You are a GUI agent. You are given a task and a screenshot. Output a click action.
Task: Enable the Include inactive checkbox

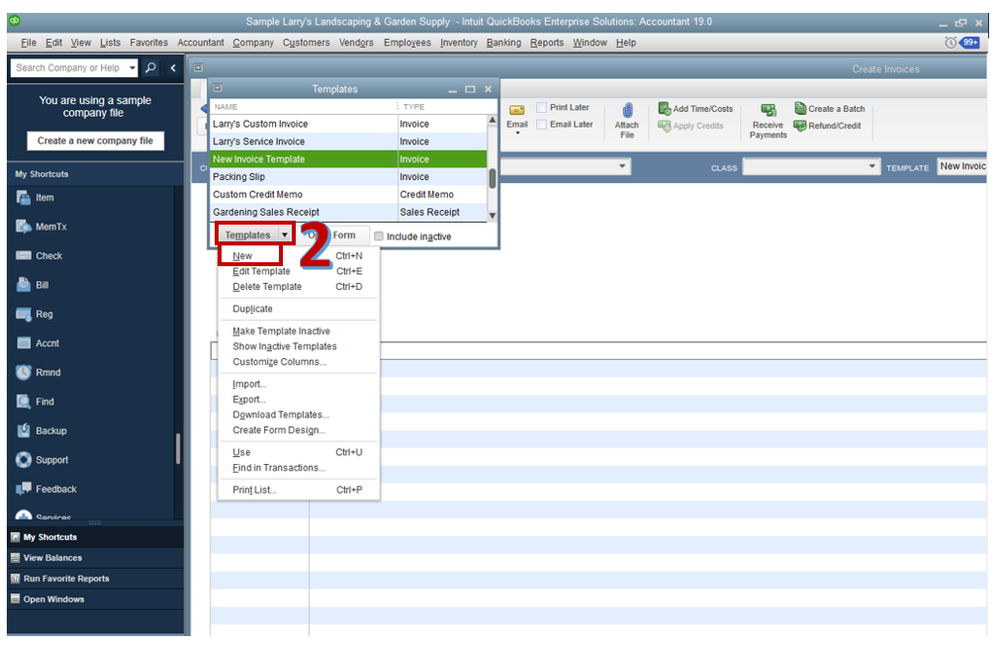pyautogui.click(x=379, y=237)
